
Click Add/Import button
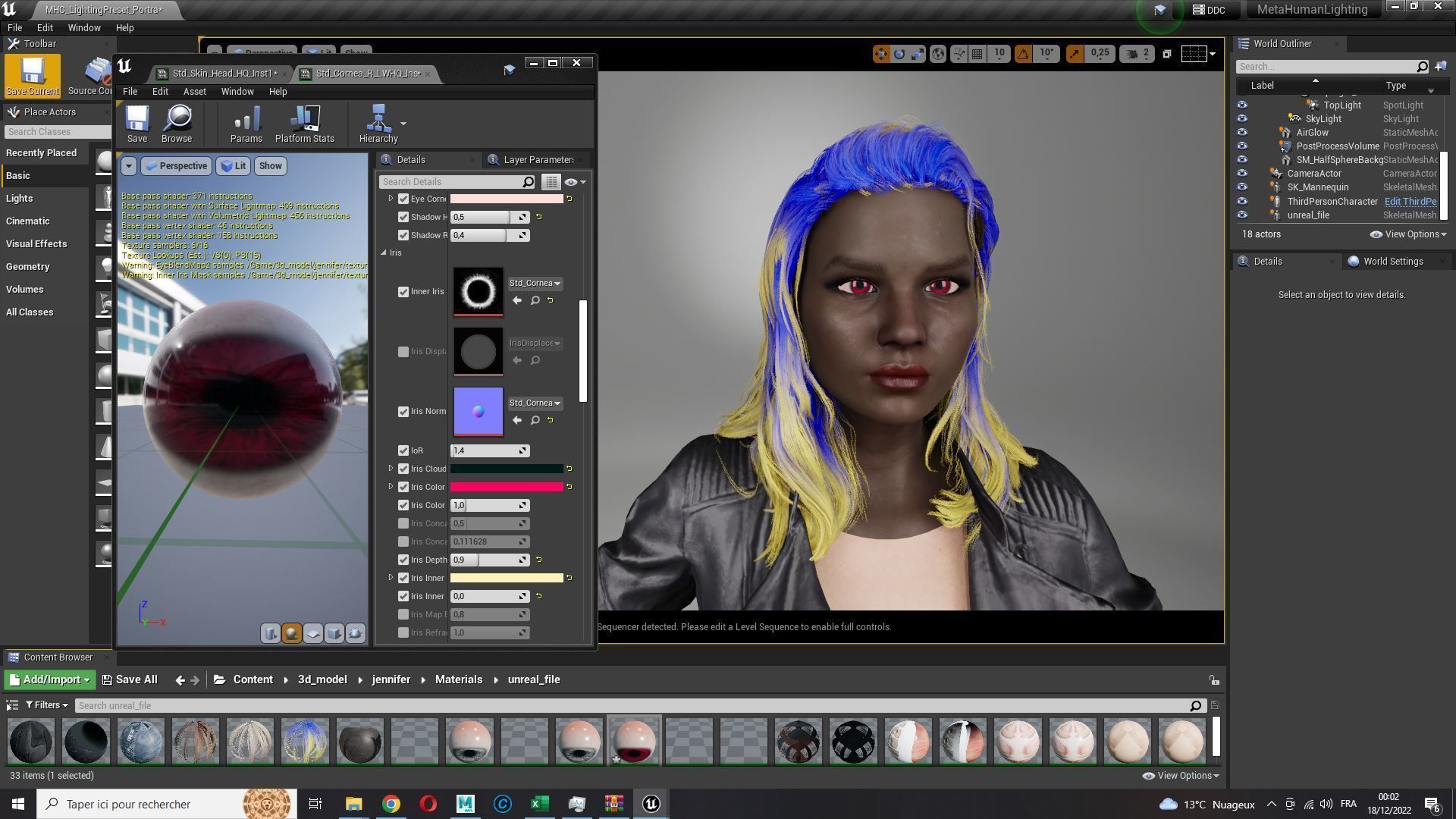tap(49, 680)
